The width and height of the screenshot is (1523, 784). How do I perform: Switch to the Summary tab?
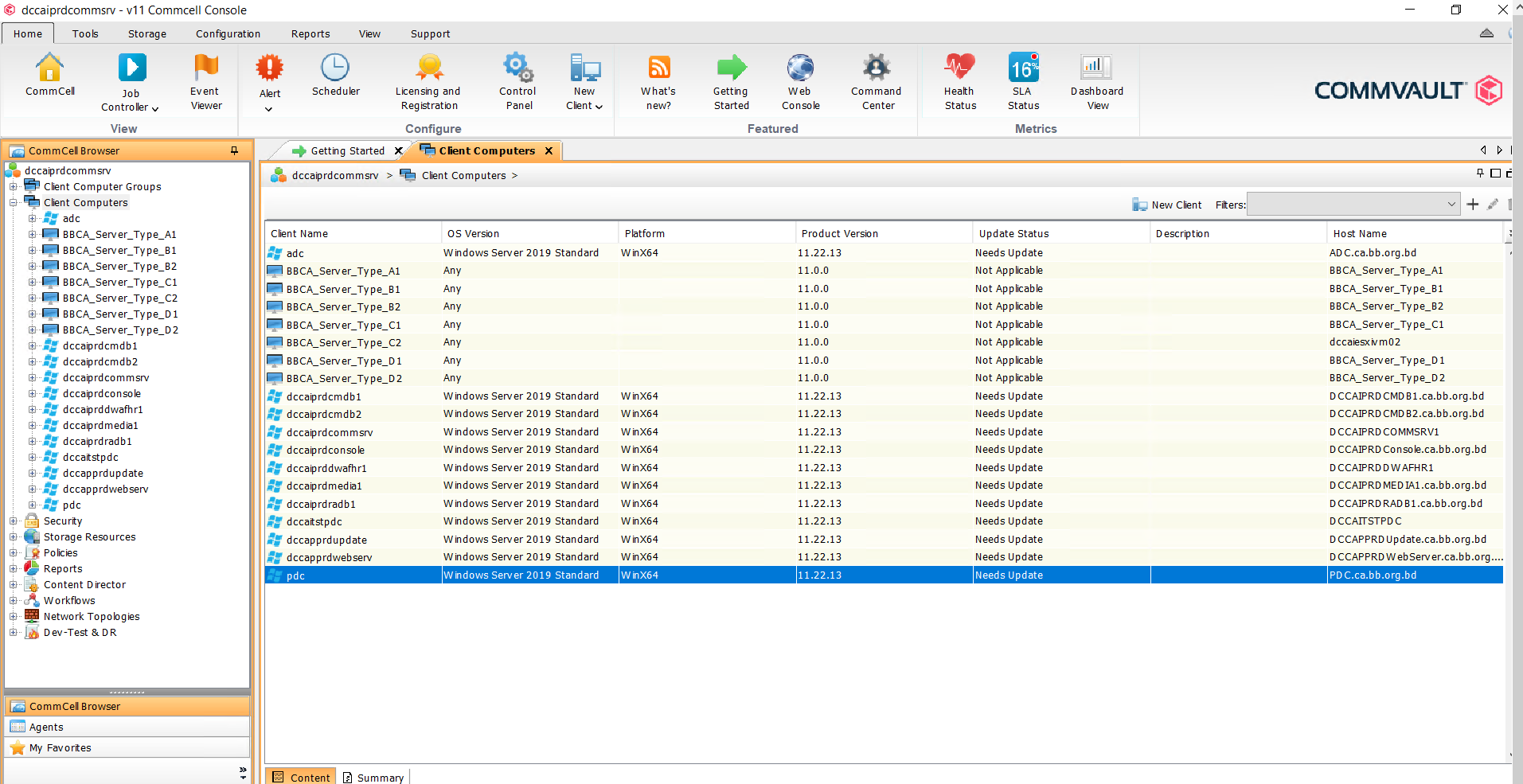pos(373,777)
